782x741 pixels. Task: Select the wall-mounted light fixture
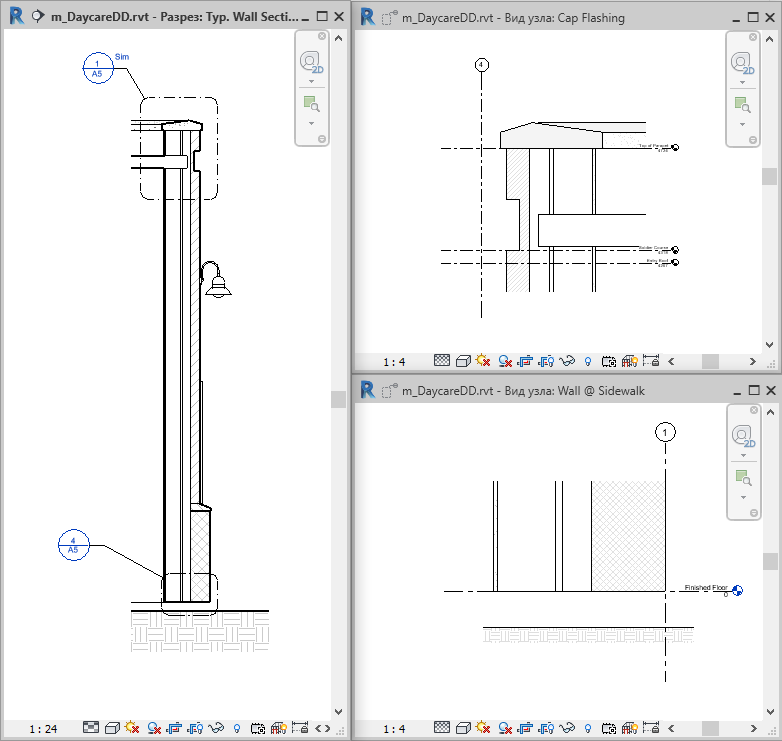(215, 280)
